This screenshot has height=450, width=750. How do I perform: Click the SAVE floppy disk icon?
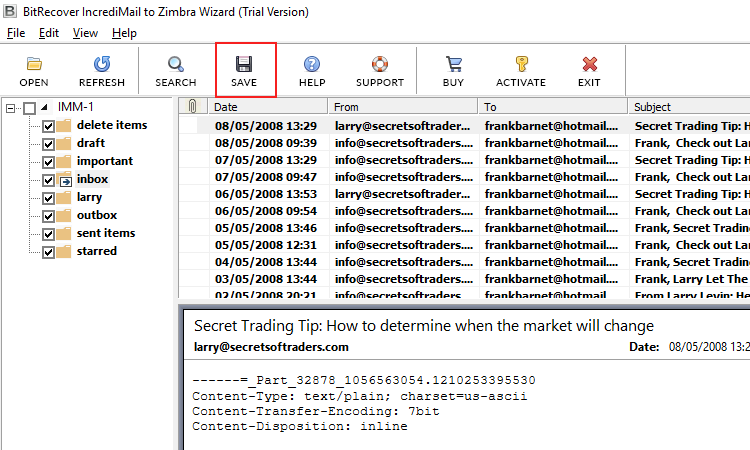tap(244, 64)
